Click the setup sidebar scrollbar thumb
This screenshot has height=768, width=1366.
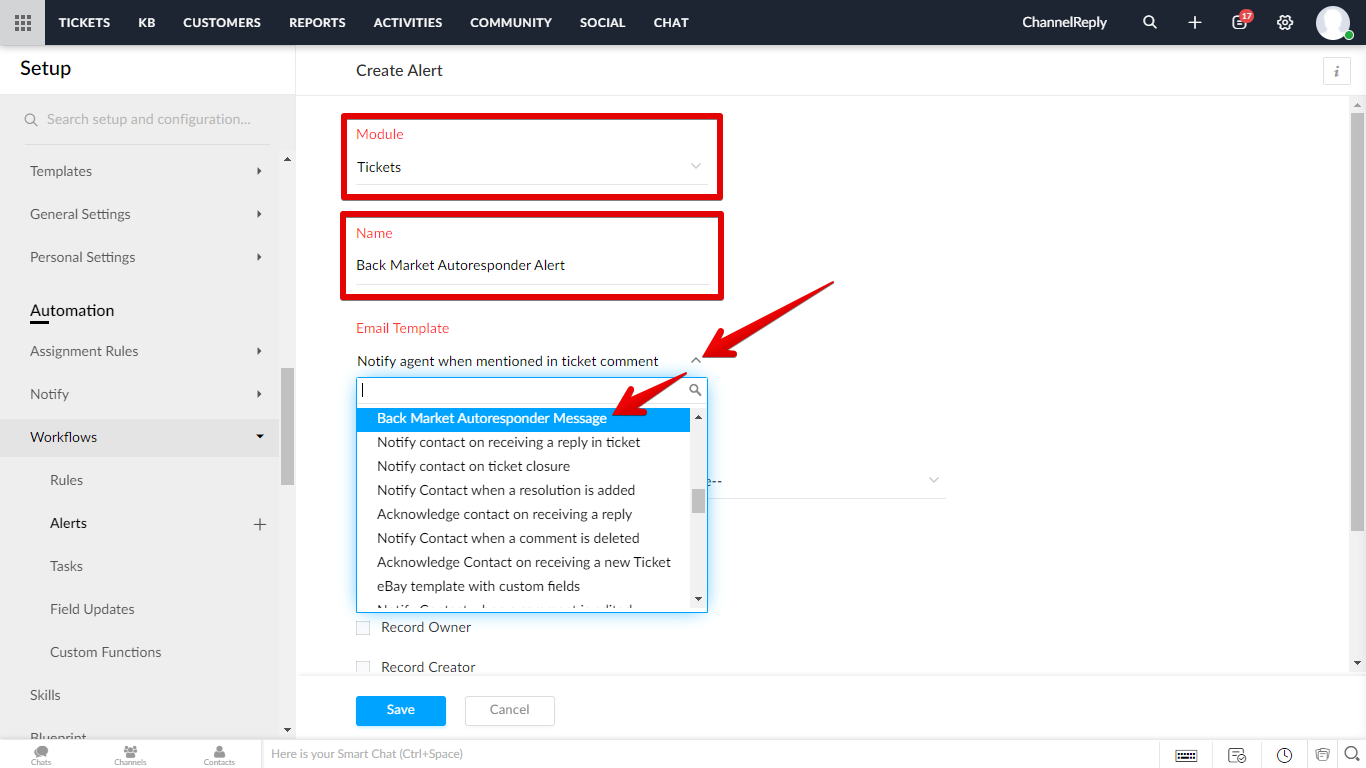click(x=288, y=427)
